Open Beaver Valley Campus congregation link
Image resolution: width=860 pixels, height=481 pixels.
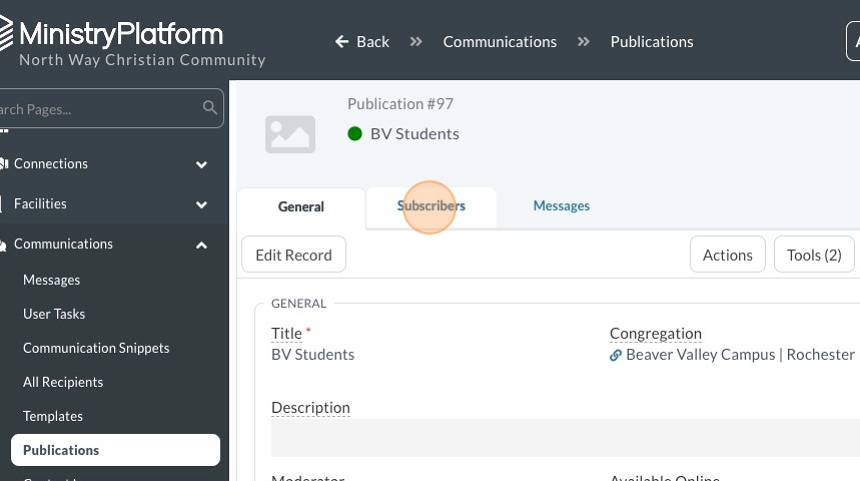click(x=740, y=355)
